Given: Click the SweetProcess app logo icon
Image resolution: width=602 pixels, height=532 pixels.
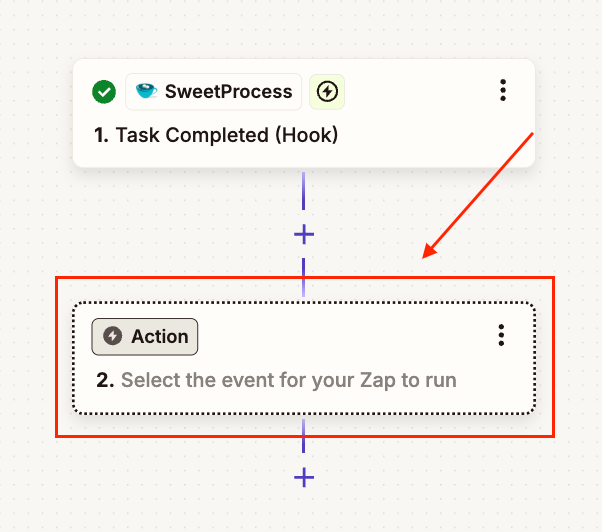Looking at the screenshot, I should pyautogui.click(x=146, y=92).
